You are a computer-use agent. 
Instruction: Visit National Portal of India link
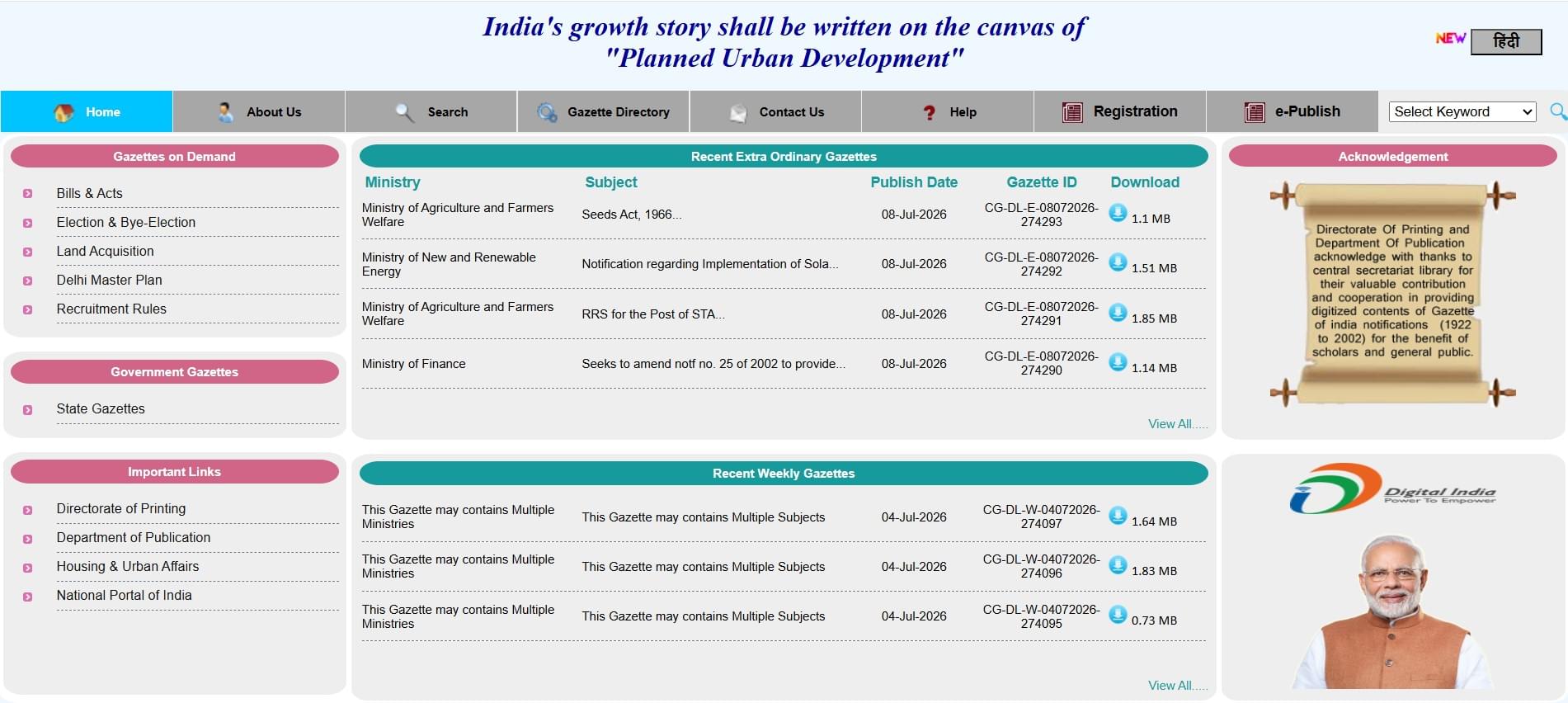(124, 595)
